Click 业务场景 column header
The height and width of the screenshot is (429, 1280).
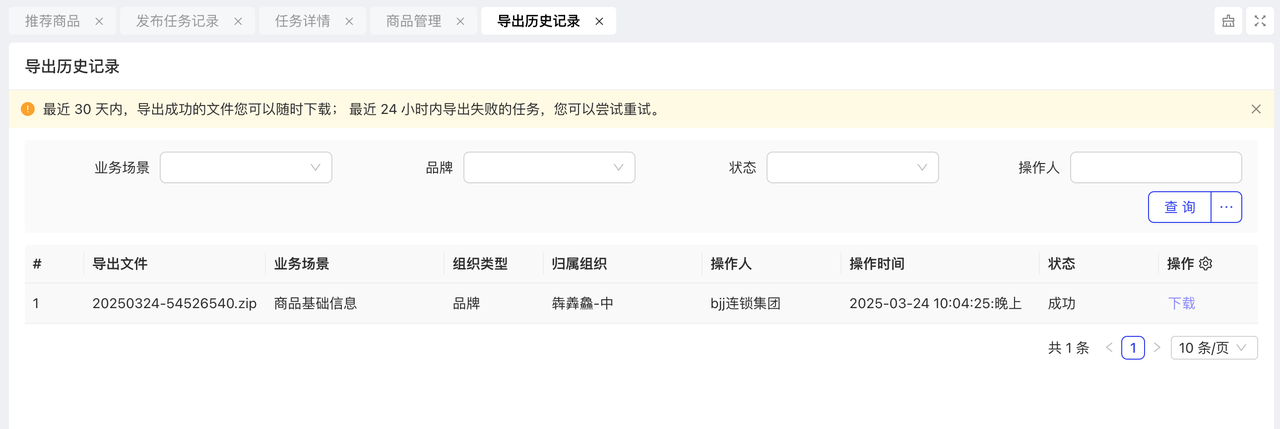click(x=302, y=264)
